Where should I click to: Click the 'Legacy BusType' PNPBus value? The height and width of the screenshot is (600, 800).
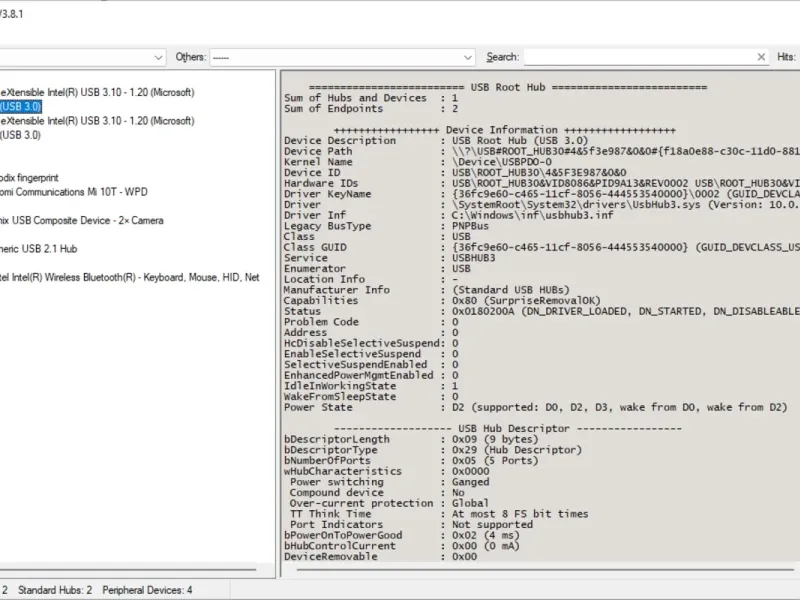tap(470, 226)
